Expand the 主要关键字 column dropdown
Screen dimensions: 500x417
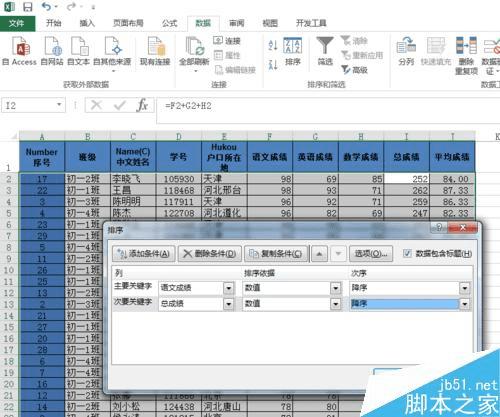click(x=229, y=288)
